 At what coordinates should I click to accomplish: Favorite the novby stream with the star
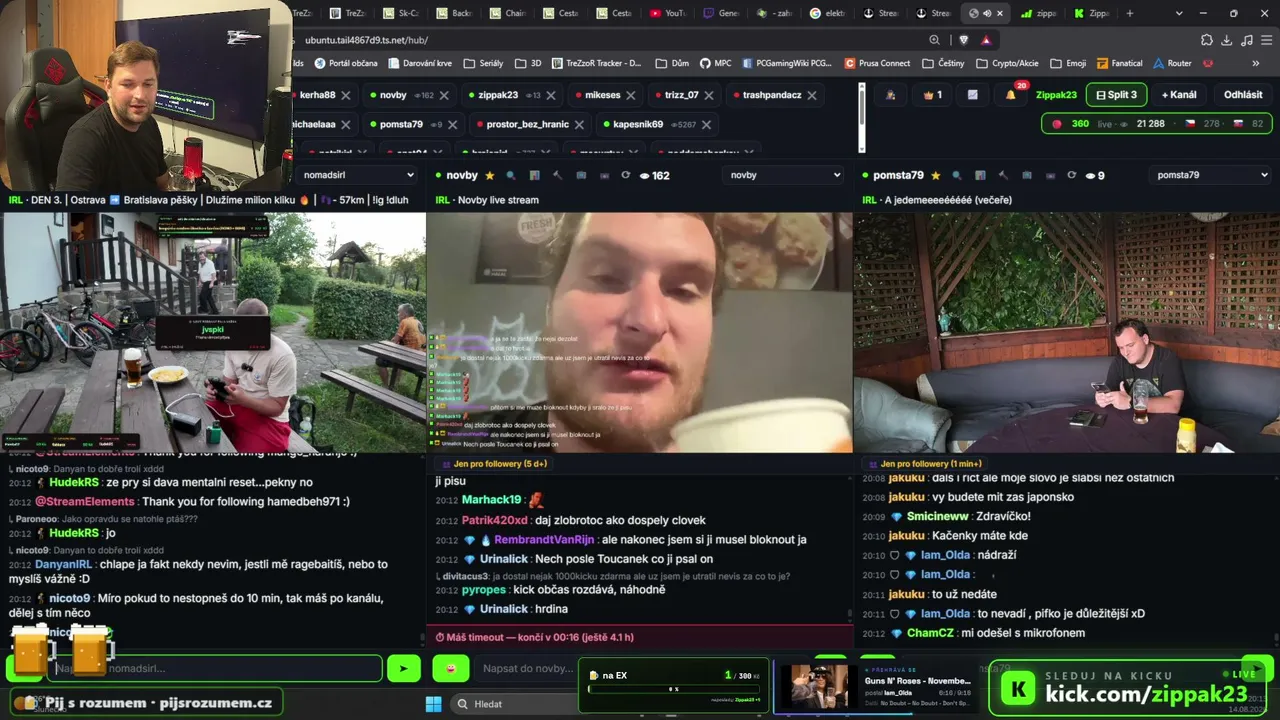point(490,176)
